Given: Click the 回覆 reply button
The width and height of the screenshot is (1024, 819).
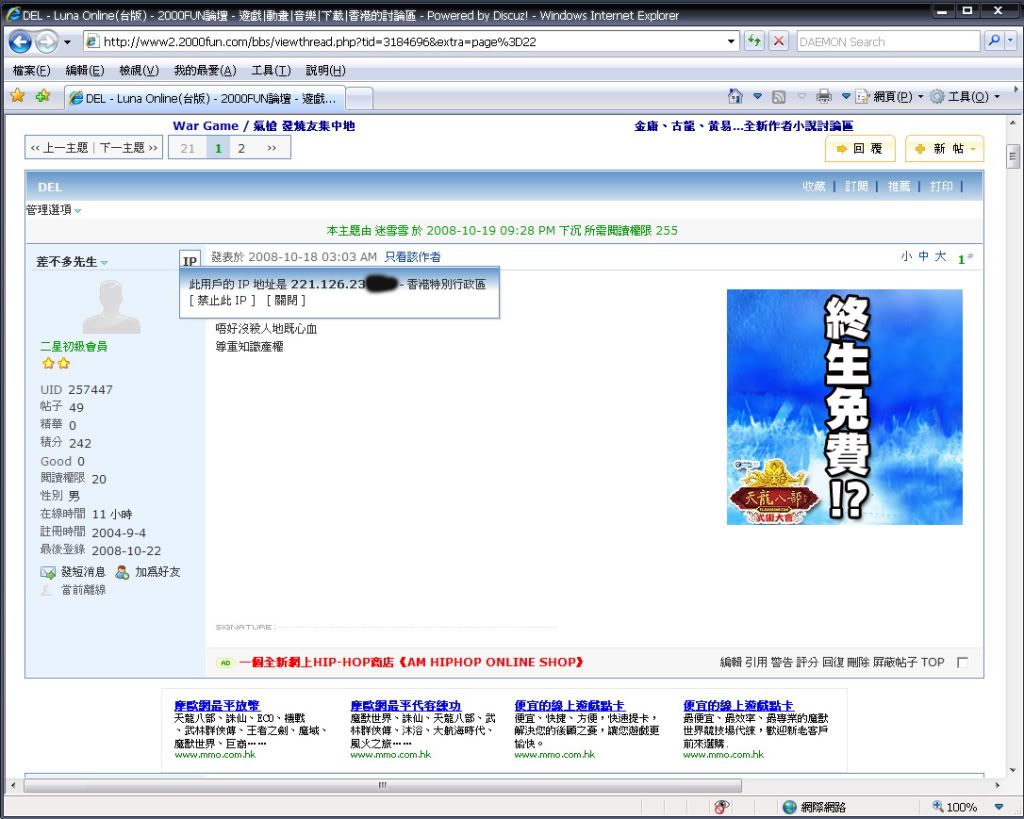Looking at the screenshot, I should click(860, 148).
